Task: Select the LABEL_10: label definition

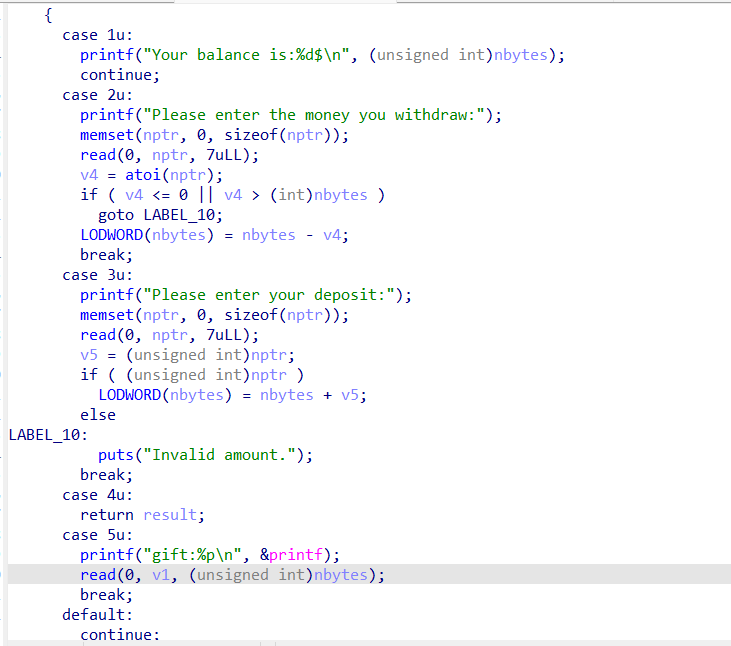Action: (x=47, y=435)
